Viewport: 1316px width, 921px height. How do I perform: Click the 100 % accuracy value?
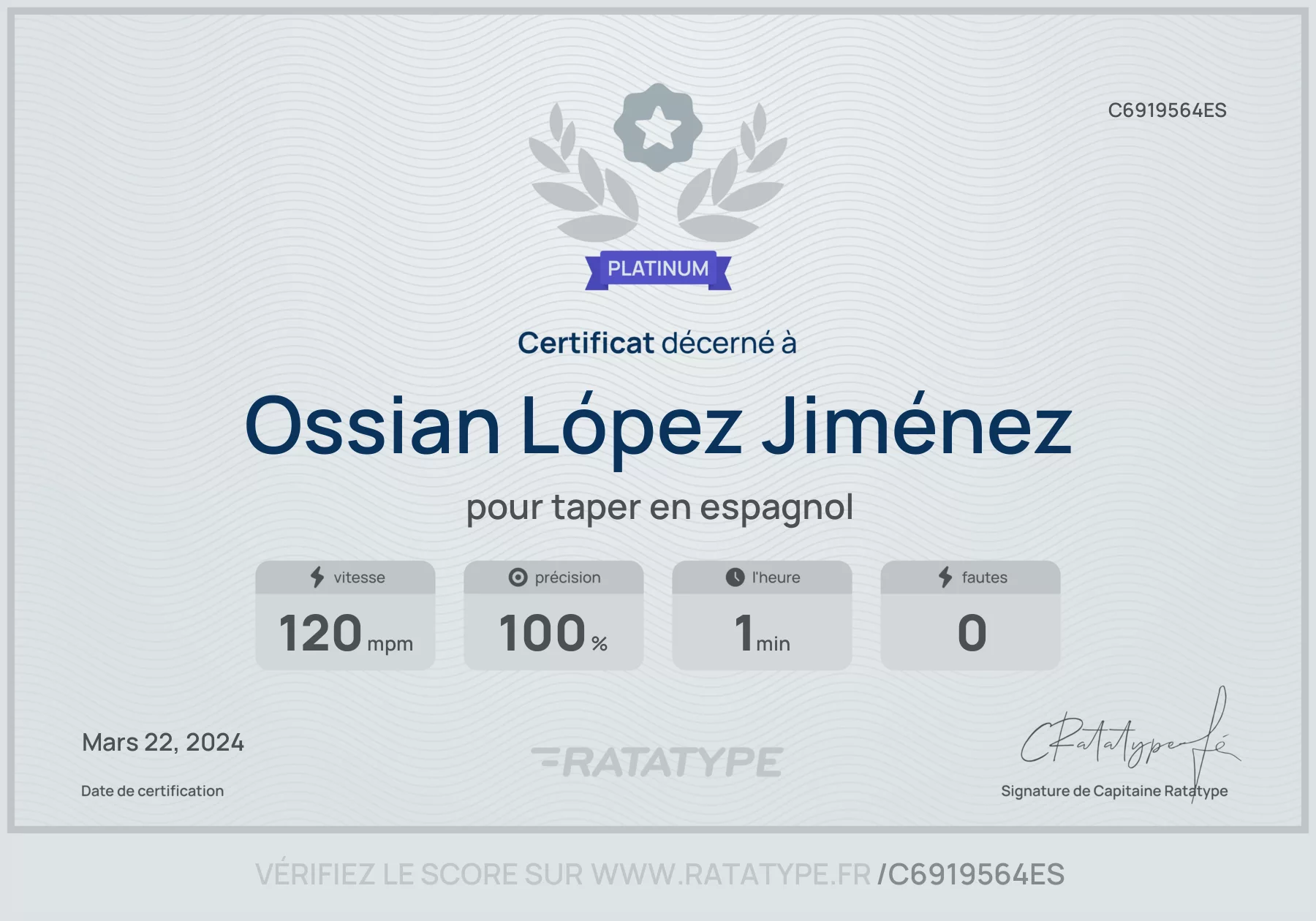click(x=553, y=633)
